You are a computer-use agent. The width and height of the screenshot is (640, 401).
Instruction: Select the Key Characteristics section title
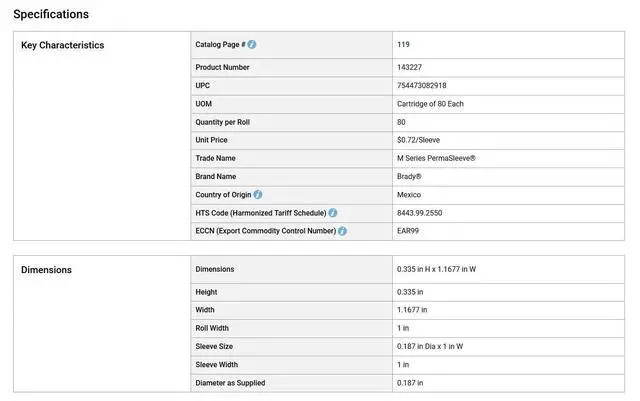(x=62, y=45)
